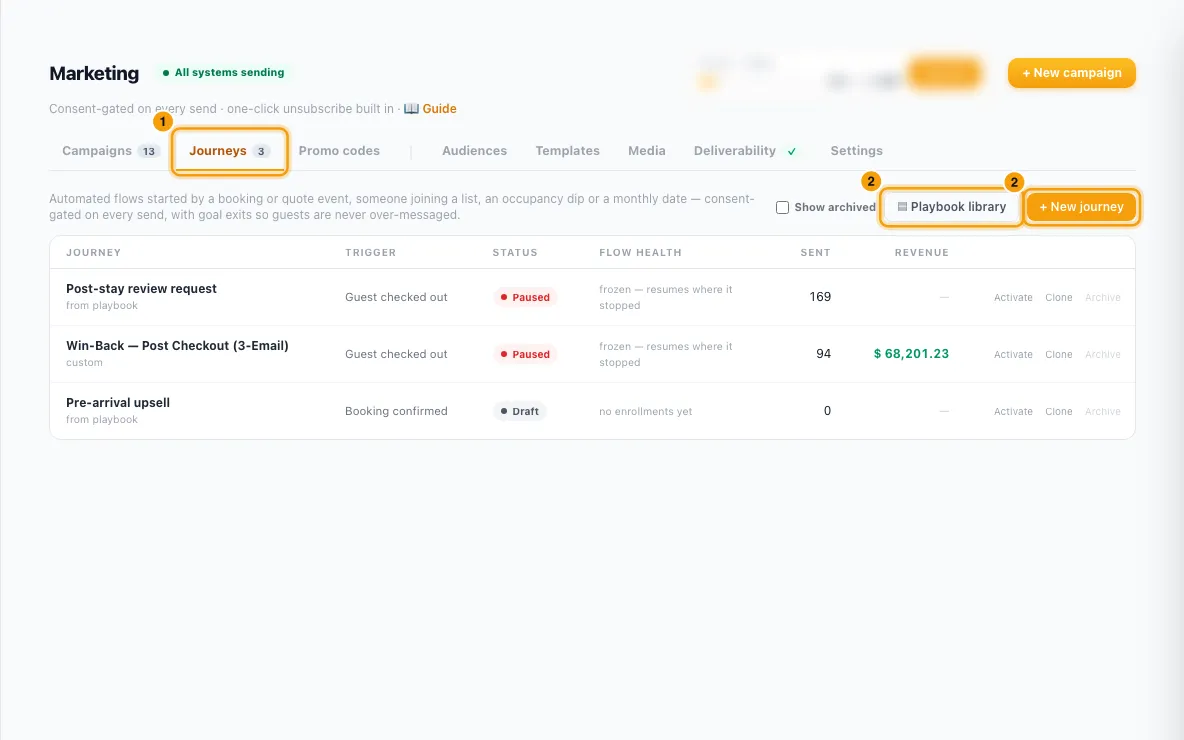Click the Campaigns count badge 13
The height and width of the screenshot is (740, 1184).
(149, 151)
